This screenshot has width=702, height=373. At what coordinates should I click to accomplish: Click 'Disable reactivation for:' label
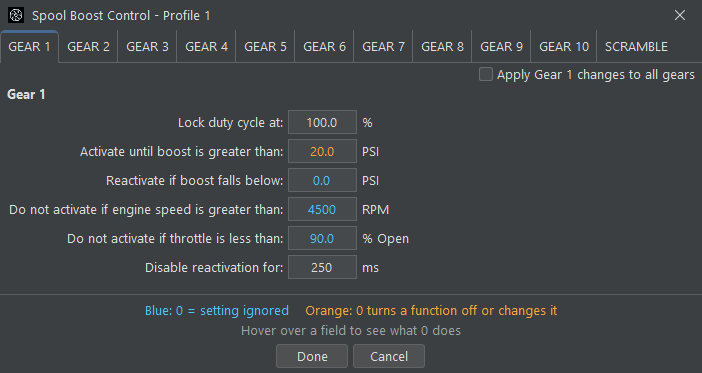tap(214, 268)
